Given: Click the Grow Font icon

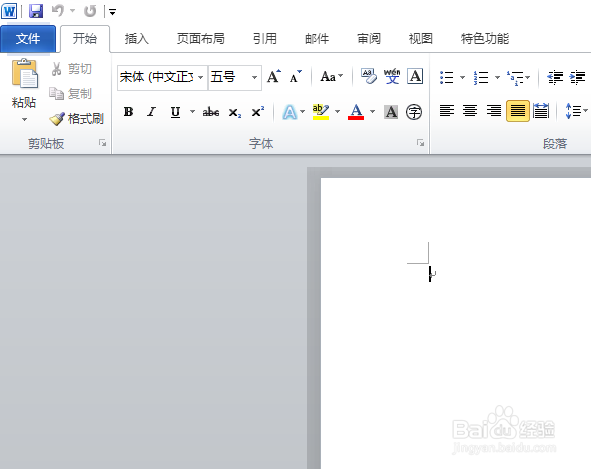Looking at the screenshot, I should (274, 77).
